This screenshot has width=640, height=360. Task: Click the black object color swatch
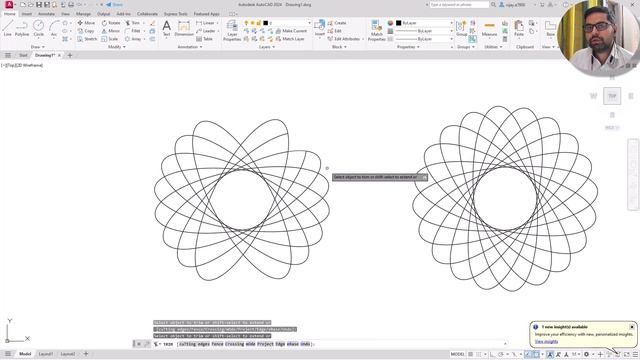tap(399, 23)
